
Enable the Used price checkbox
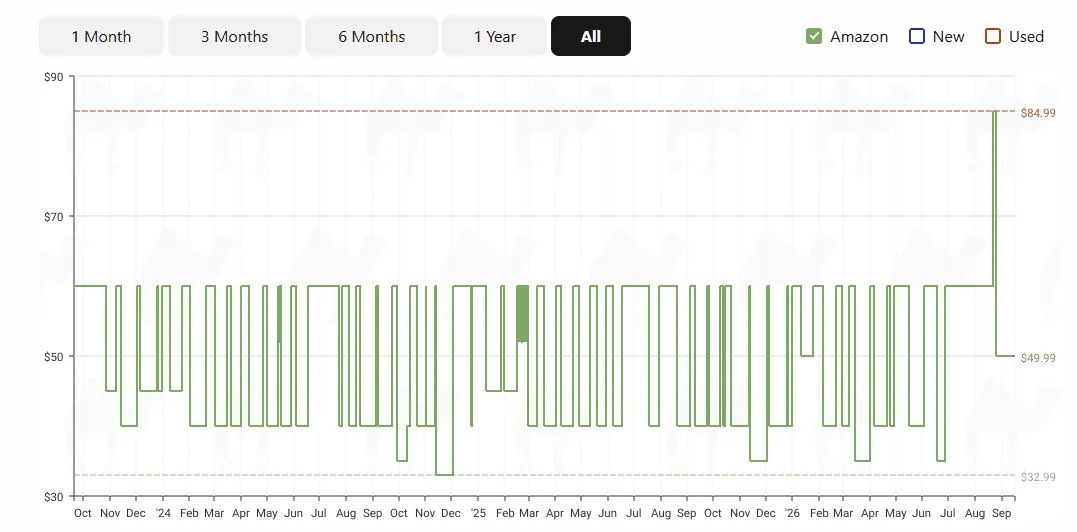tap(993, 36)
